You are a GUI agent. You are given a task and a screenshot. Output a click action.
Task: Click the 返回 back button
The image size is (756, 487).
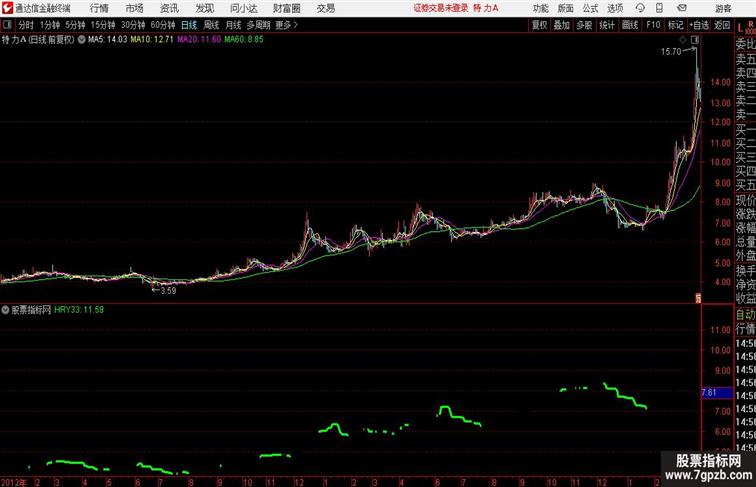[x=722, y=25]
